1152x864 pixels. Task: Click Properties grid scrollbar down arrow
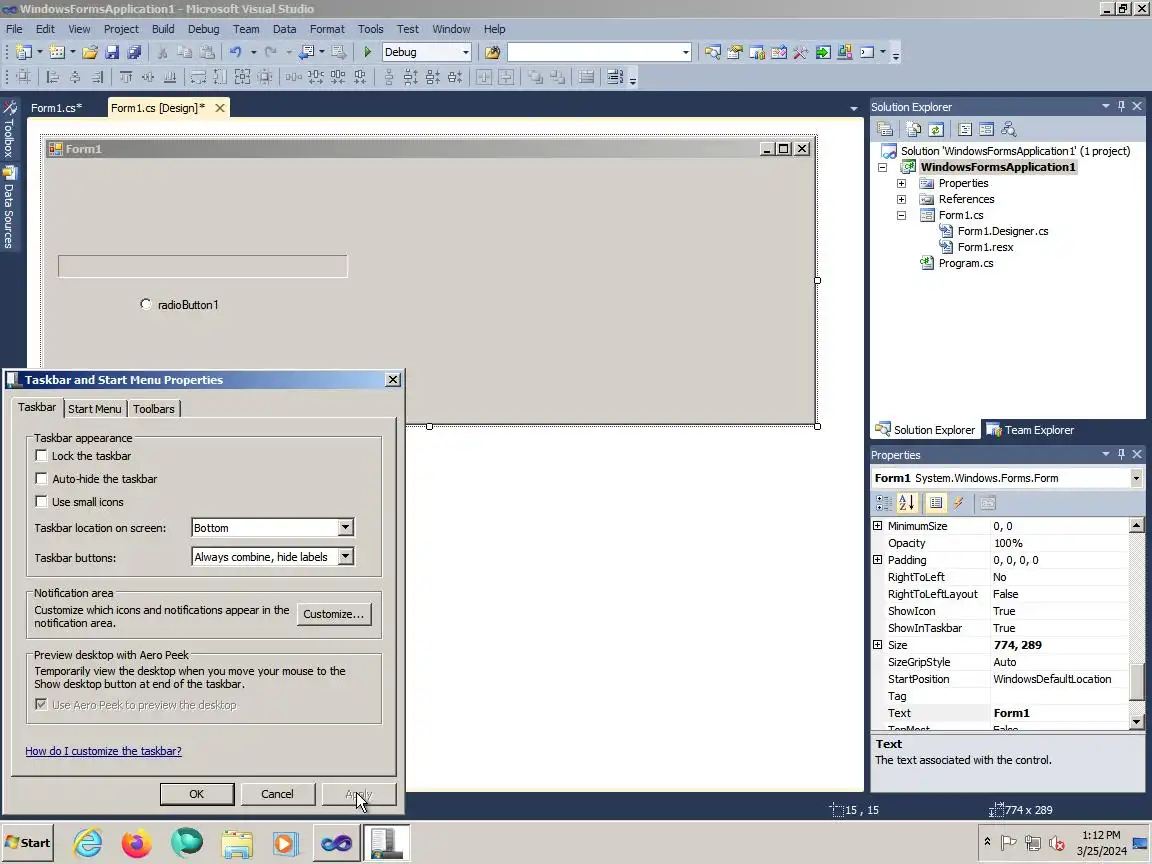pyautogui.click(x=1137, y=722)
